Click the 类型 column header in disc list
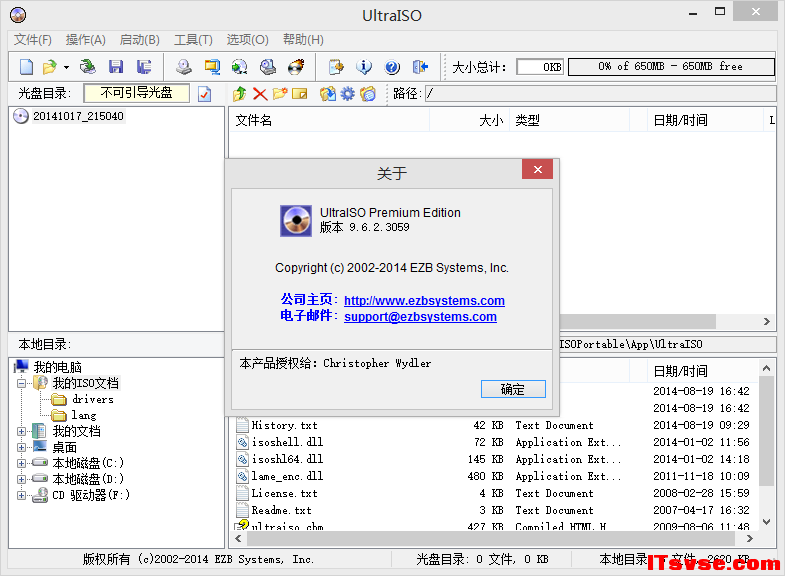The width and height of the screenshot is (785, 576). pyautogui.click(x=569, y=120)
